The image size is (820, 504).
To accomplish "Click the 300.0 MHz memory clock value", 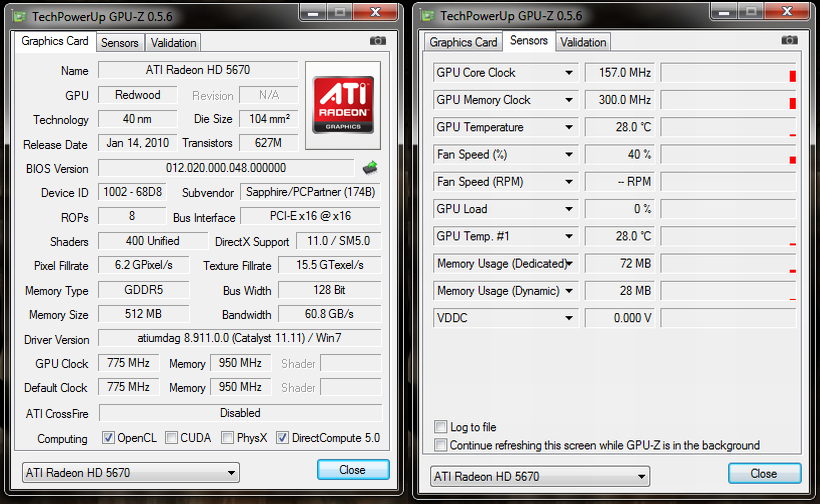I will point(620,100).
